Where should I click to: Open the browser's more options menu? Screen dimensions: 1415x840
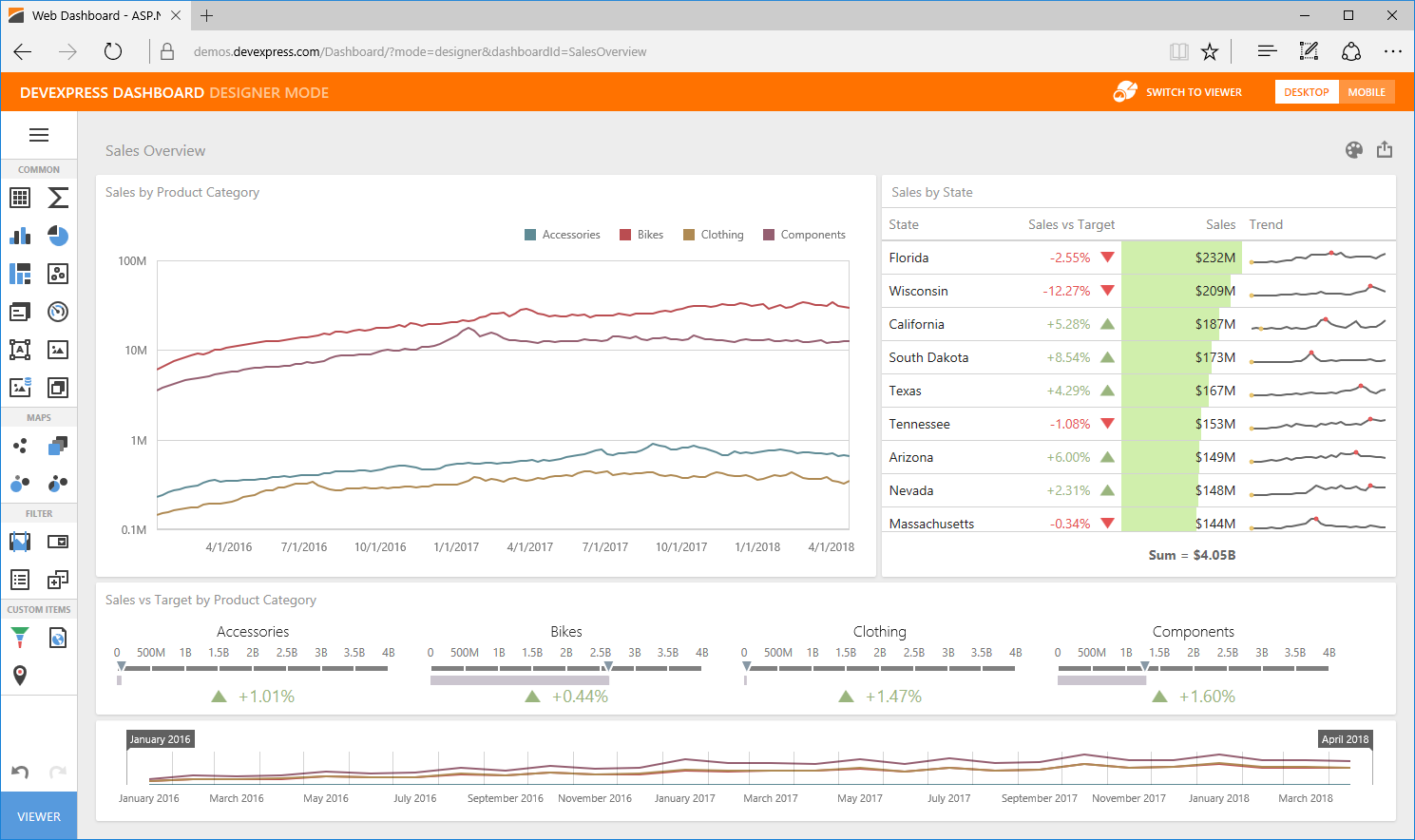1392,52
